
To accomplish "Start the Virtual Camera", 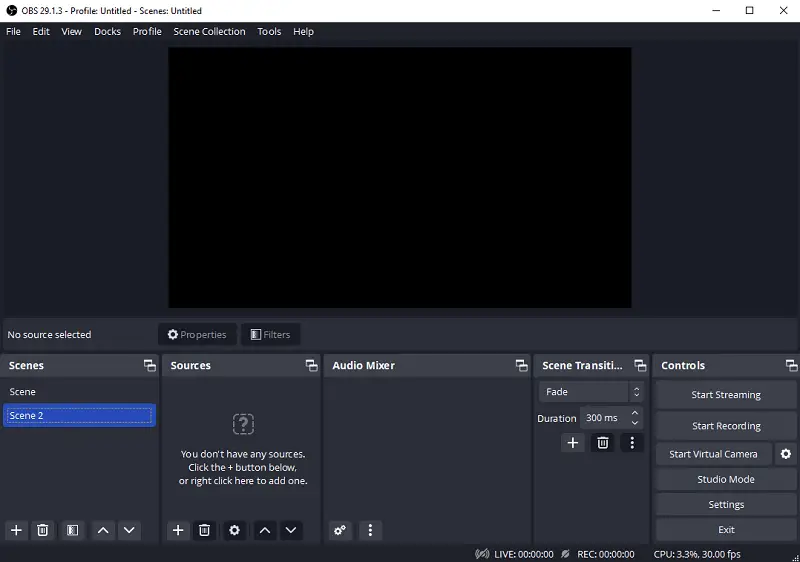I will pyautogui.click(x=713, y=454).
